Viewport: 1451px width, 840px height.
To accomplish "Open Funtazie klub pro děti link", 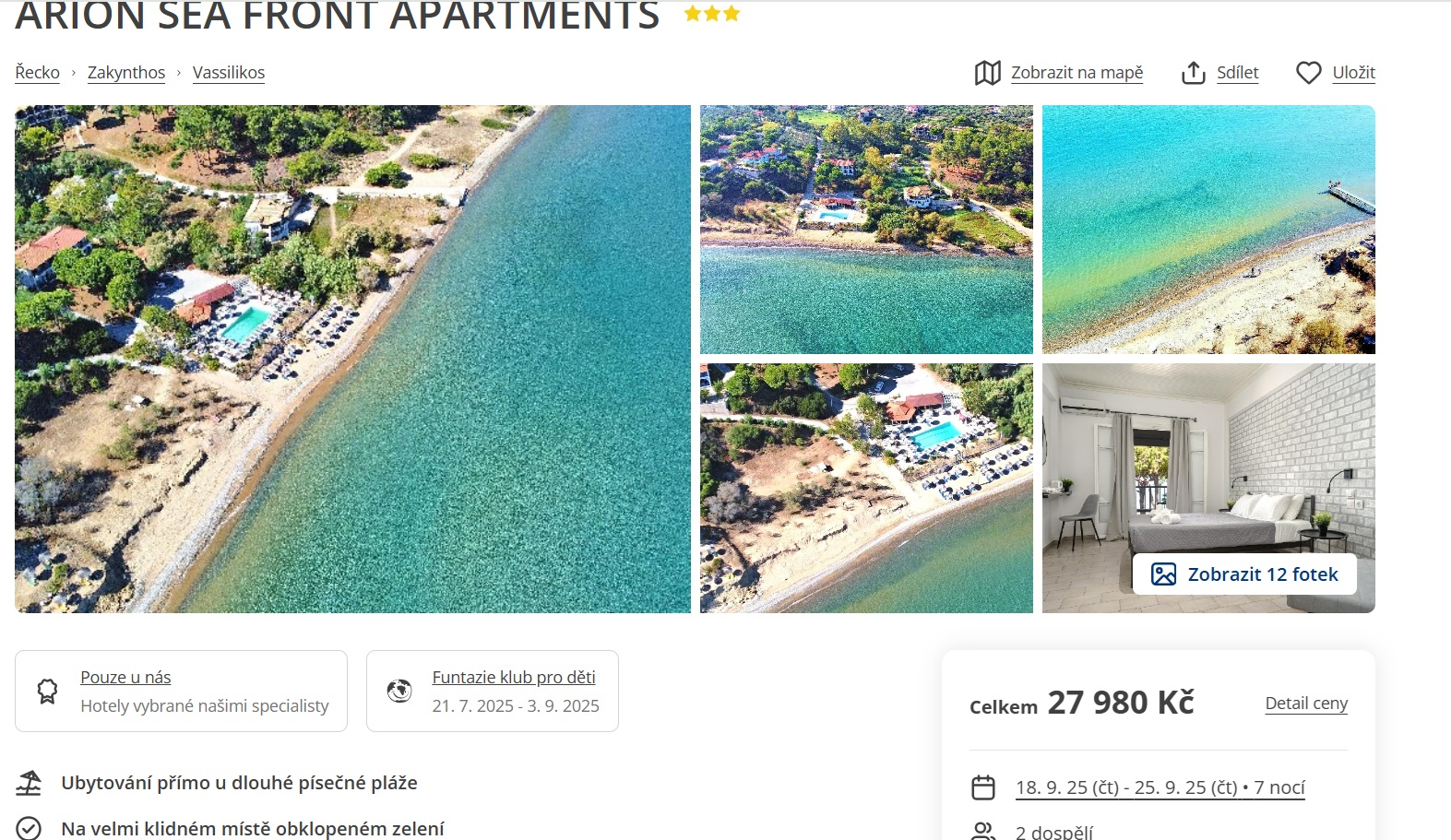I will pos(514,678).
